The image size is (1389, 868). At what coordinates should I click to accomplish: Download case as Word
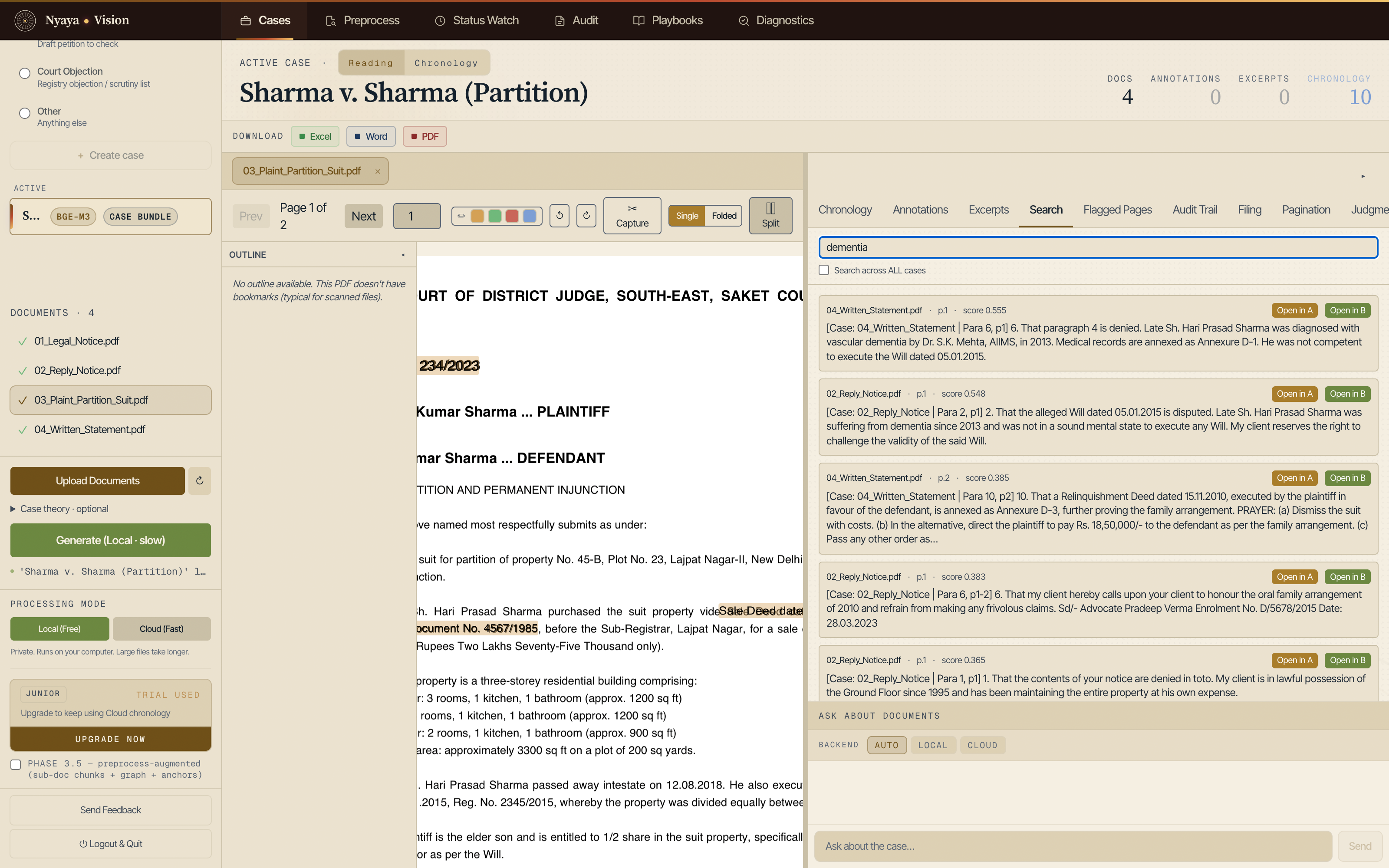pyautogui.click(x=371, y=137)
